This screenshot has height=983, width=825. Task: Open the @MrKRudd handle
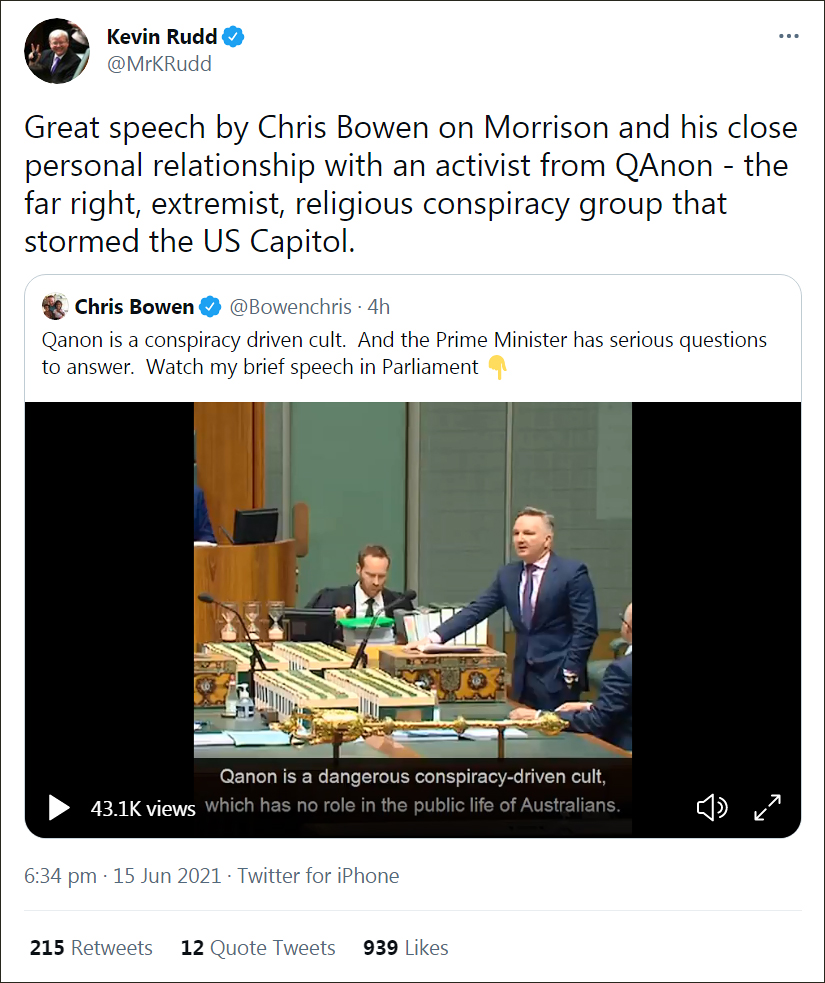pos(159,64)
